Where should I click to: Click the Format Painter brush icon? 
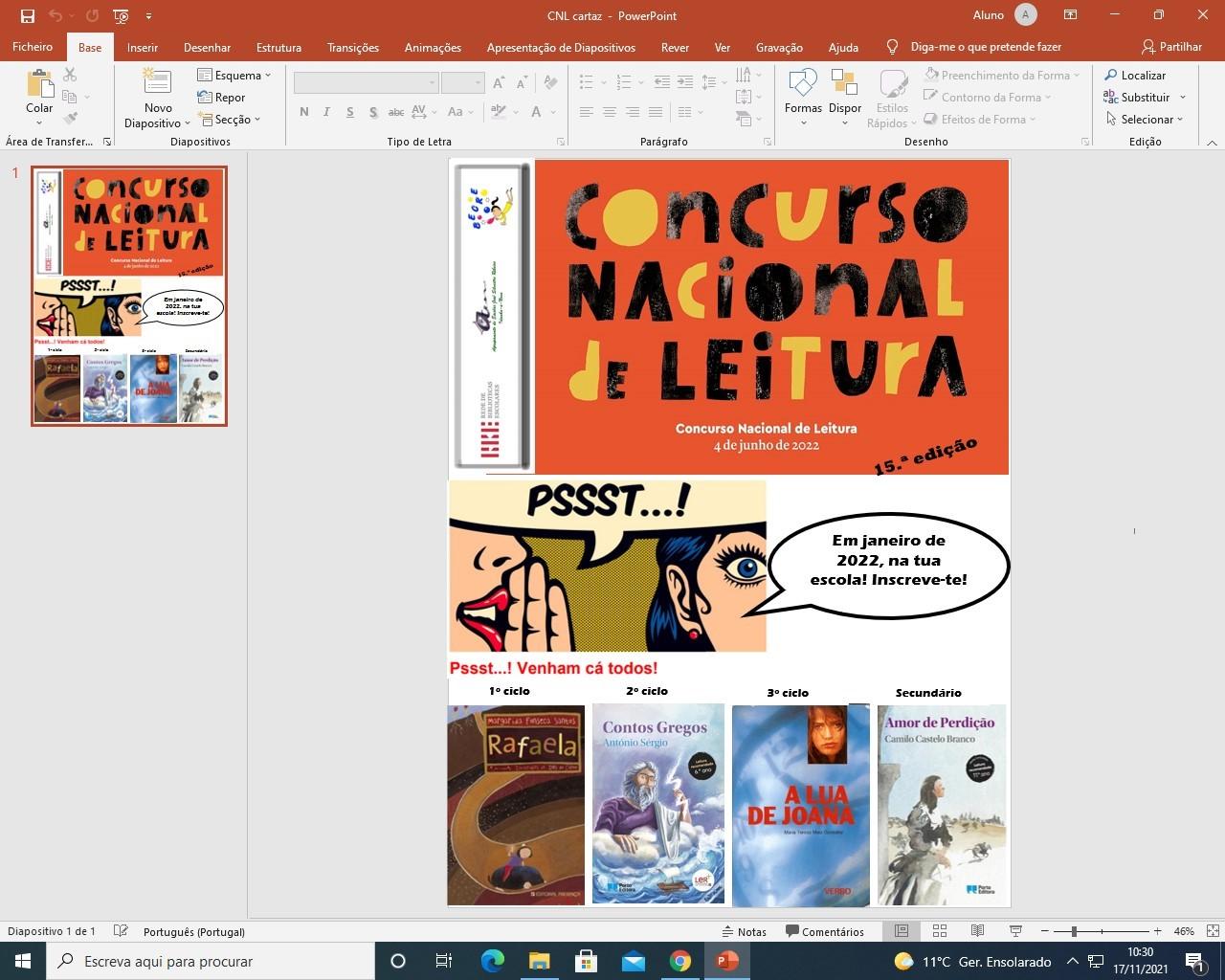(x=70, y=119)
